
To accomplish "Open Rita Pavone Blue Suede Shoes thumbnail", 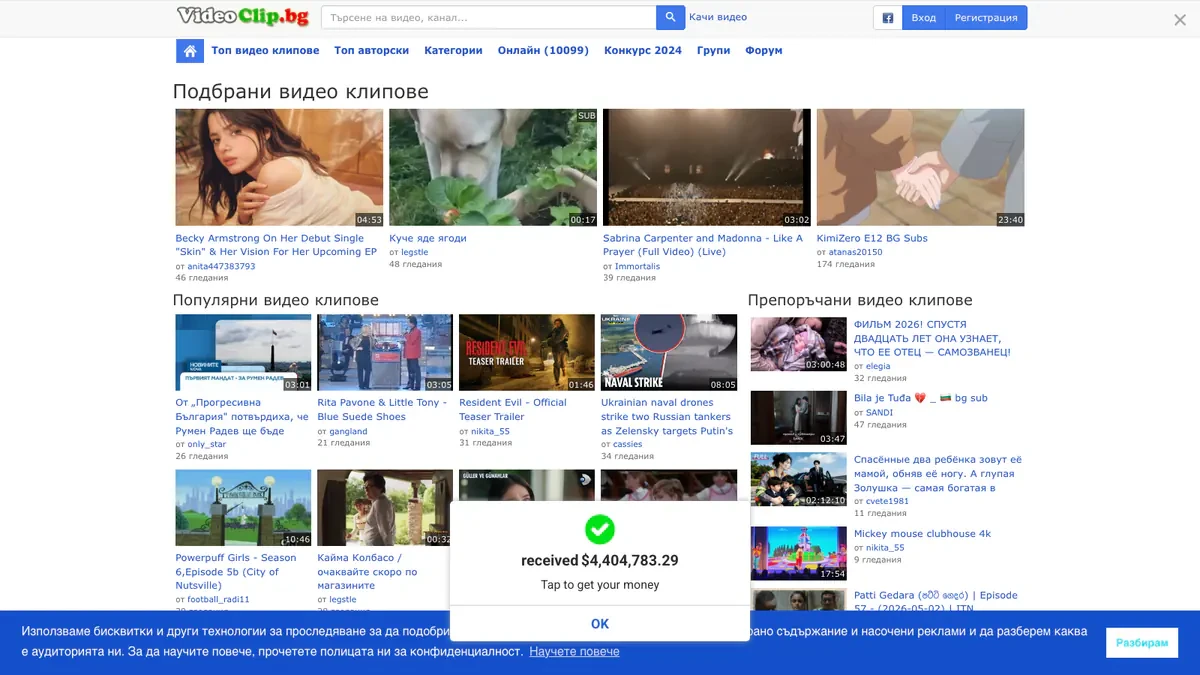I will click(x=385, y=352).
